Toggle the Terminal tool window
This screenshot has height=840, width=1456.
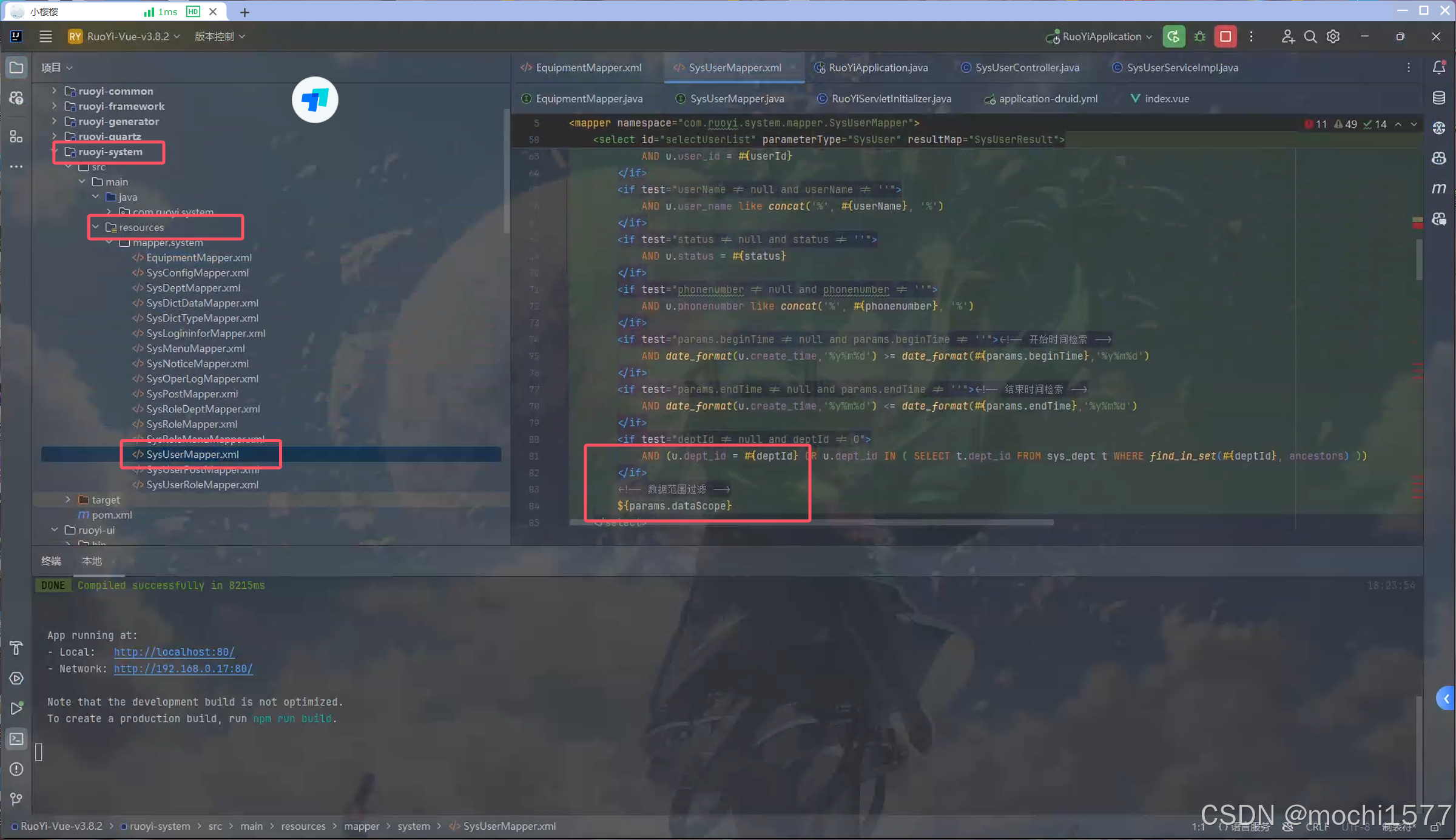point(16,739)
